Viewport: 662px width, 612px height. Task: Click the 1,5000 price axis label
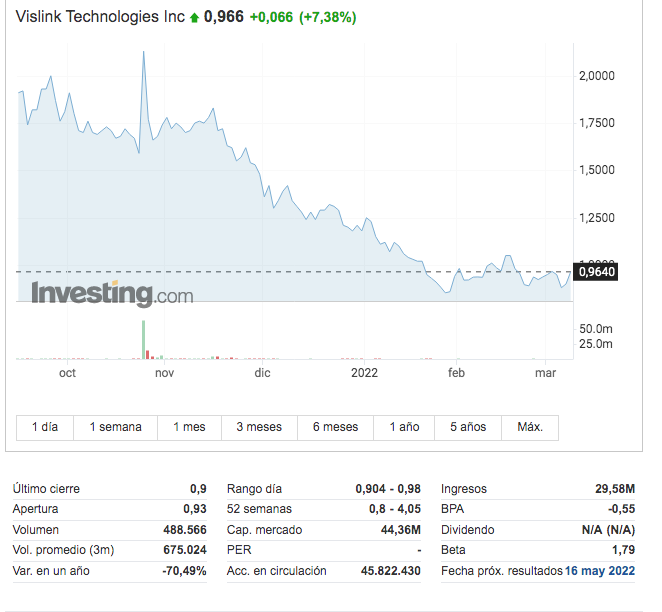click(597, 170)
